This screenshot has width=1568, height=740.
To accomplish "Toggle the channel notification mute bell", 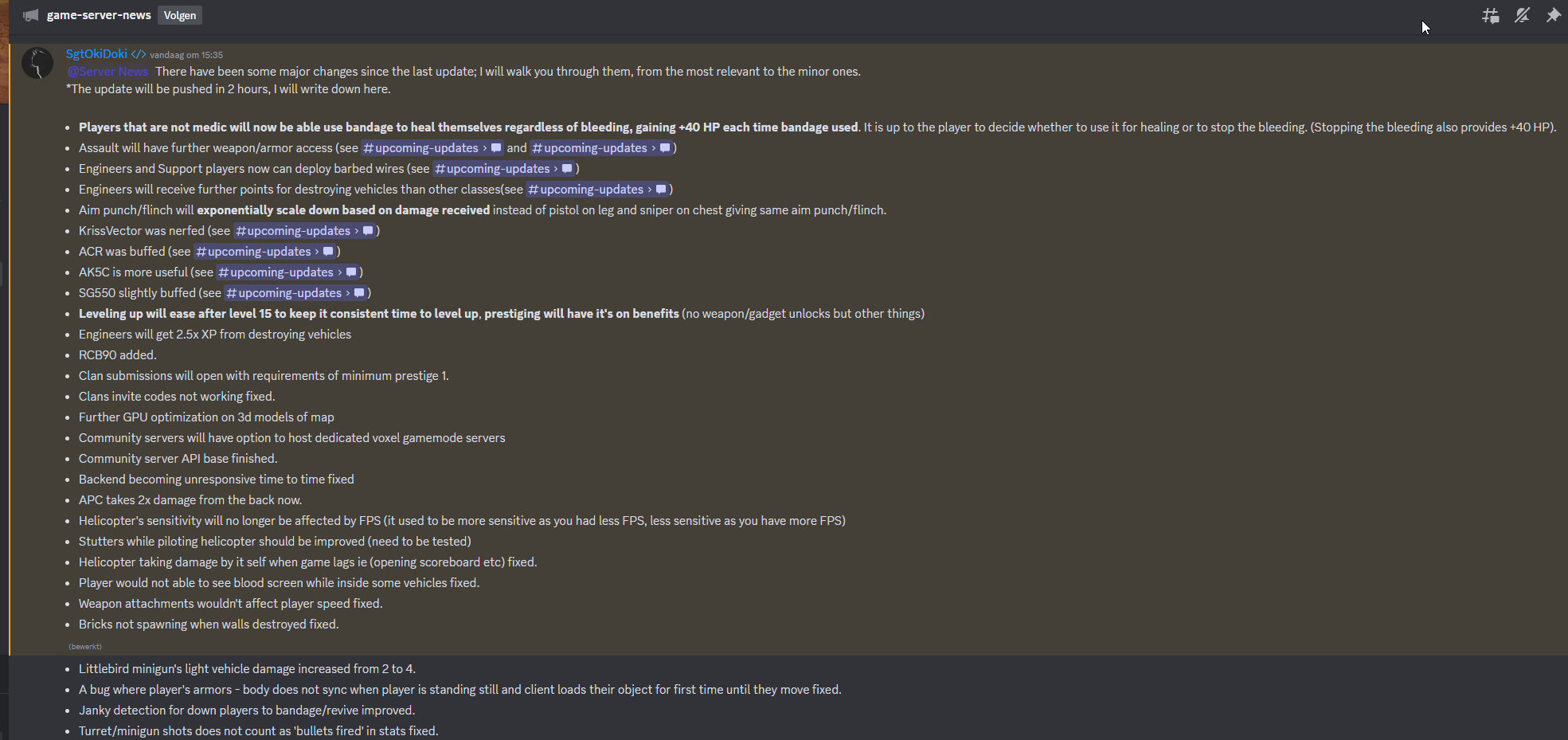I will coord(1522,15).
